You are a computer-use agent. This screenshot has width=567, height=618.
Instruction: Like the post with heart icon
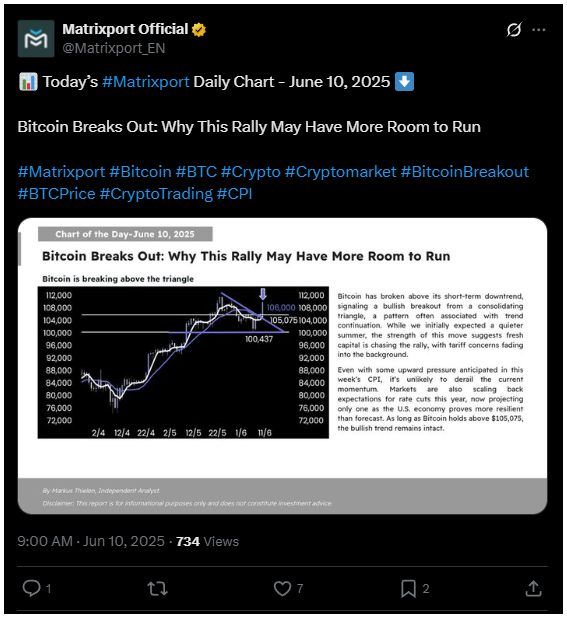[x=283, y=588]
